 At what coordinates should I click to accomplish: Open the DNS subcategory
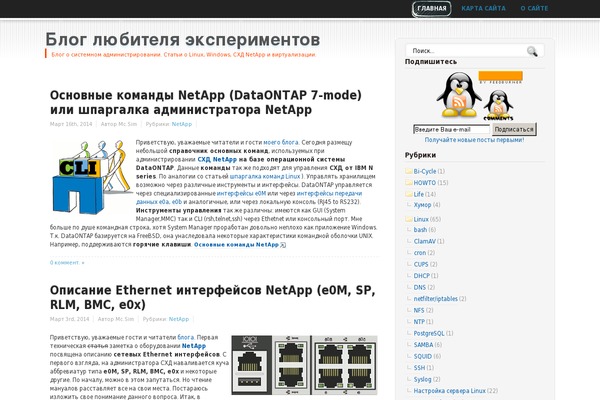pyautogui.click(x=420, y=287)
